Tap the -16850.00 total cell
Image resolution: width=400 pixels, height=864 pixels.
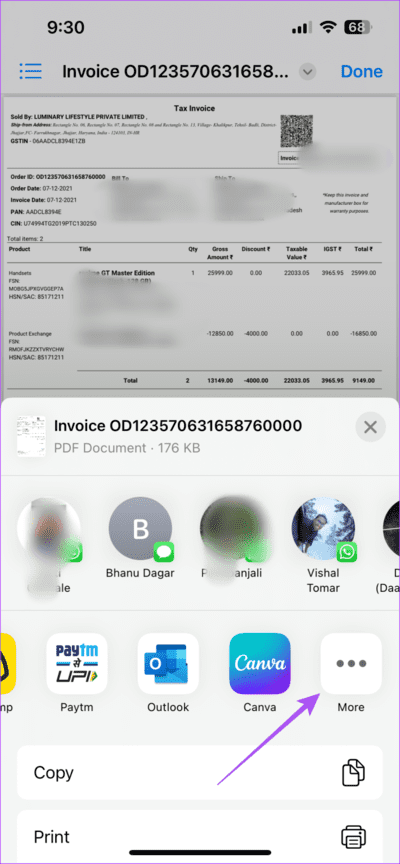click(x=363, y=334)
